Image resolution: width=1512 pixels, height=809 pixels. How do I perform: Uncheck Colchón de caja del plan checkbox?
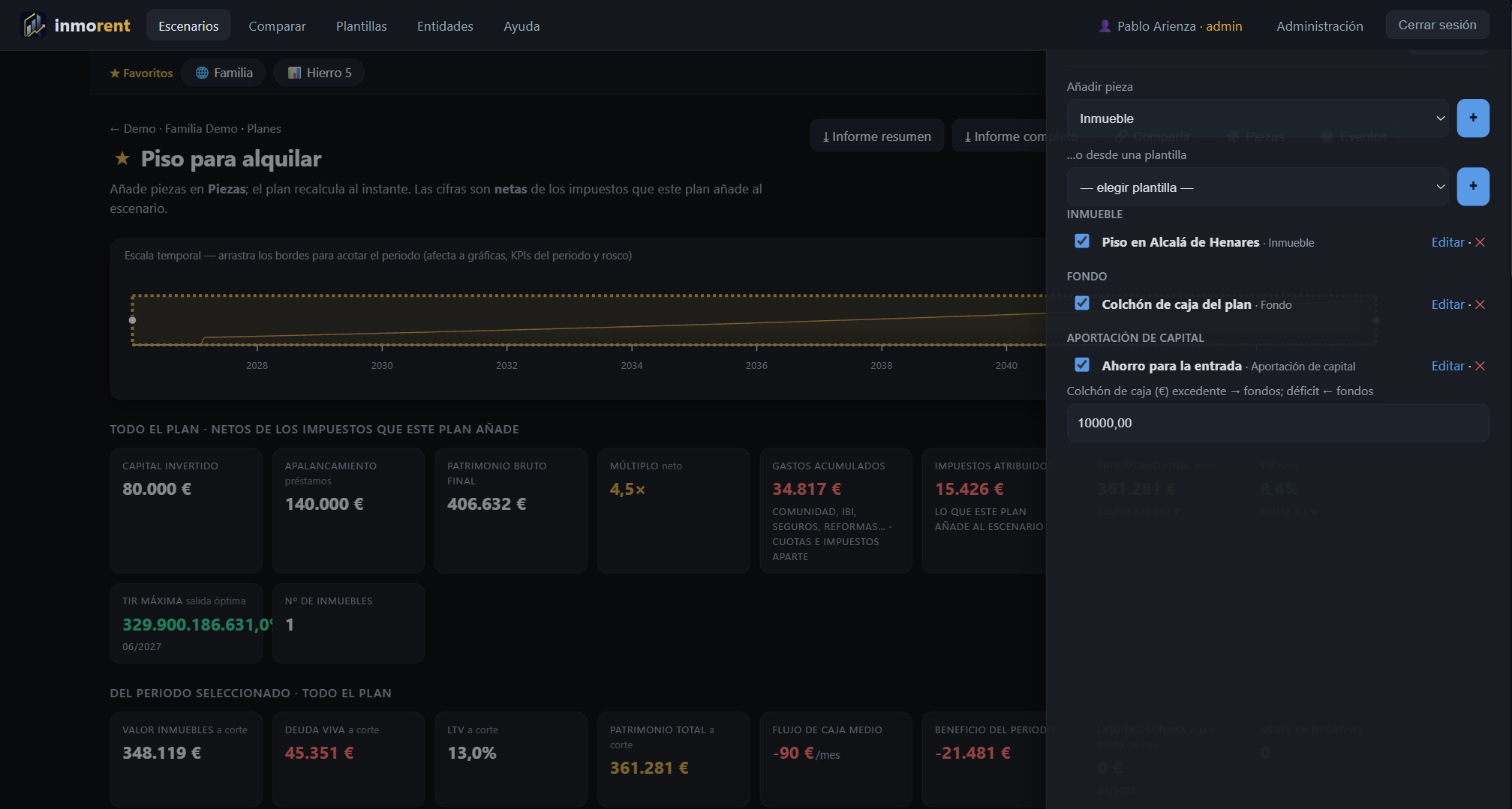(1082, 303)
